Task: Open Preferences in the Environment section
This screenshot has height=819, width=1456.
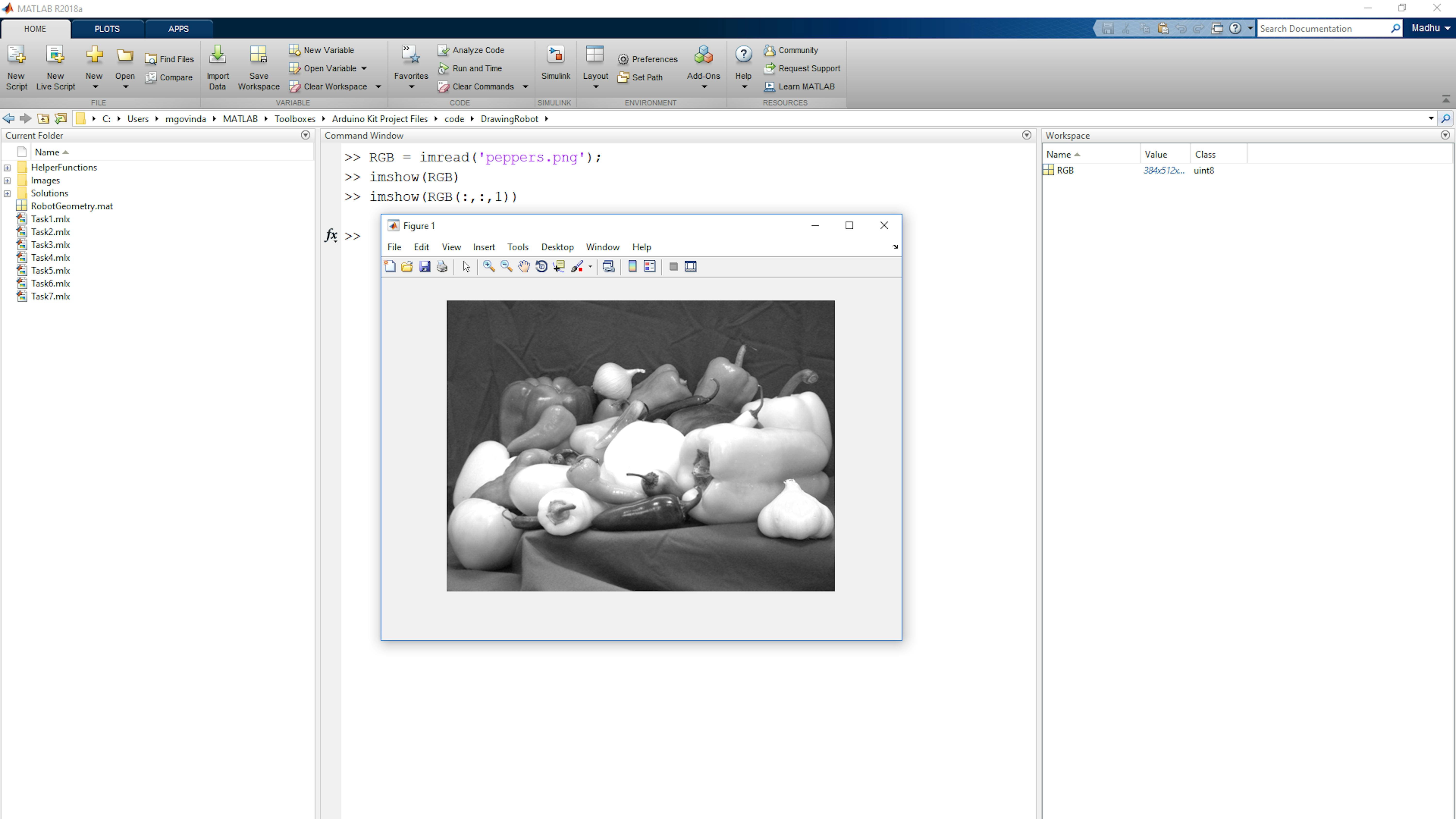Action: [x=648, y=59]
